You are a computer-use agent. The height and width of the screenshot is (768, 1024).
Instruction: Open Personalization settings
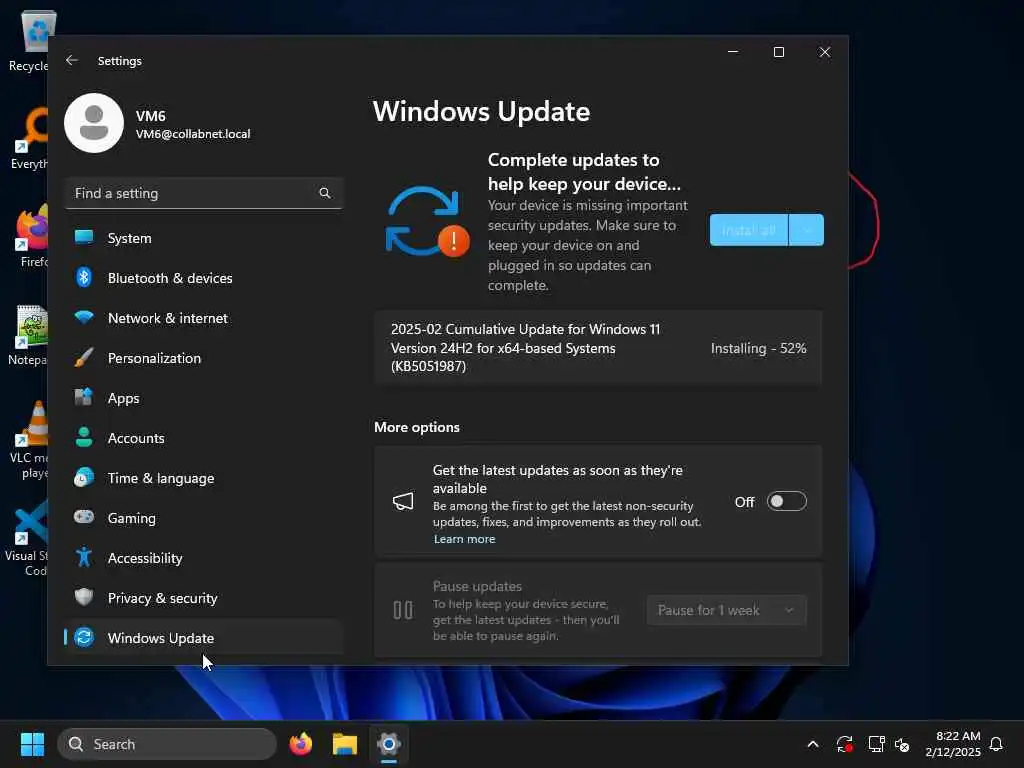point(204,358)
